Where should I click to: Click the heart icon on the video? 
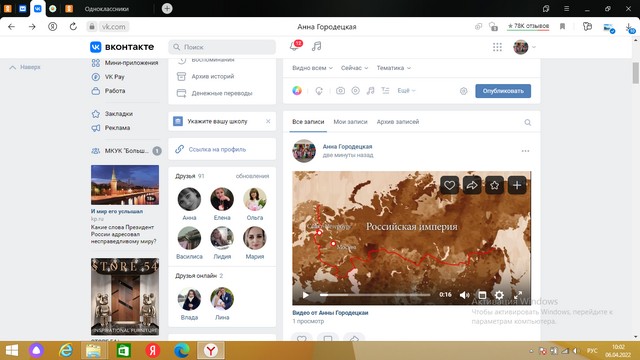pyautogui.click(x=449, y=185)
